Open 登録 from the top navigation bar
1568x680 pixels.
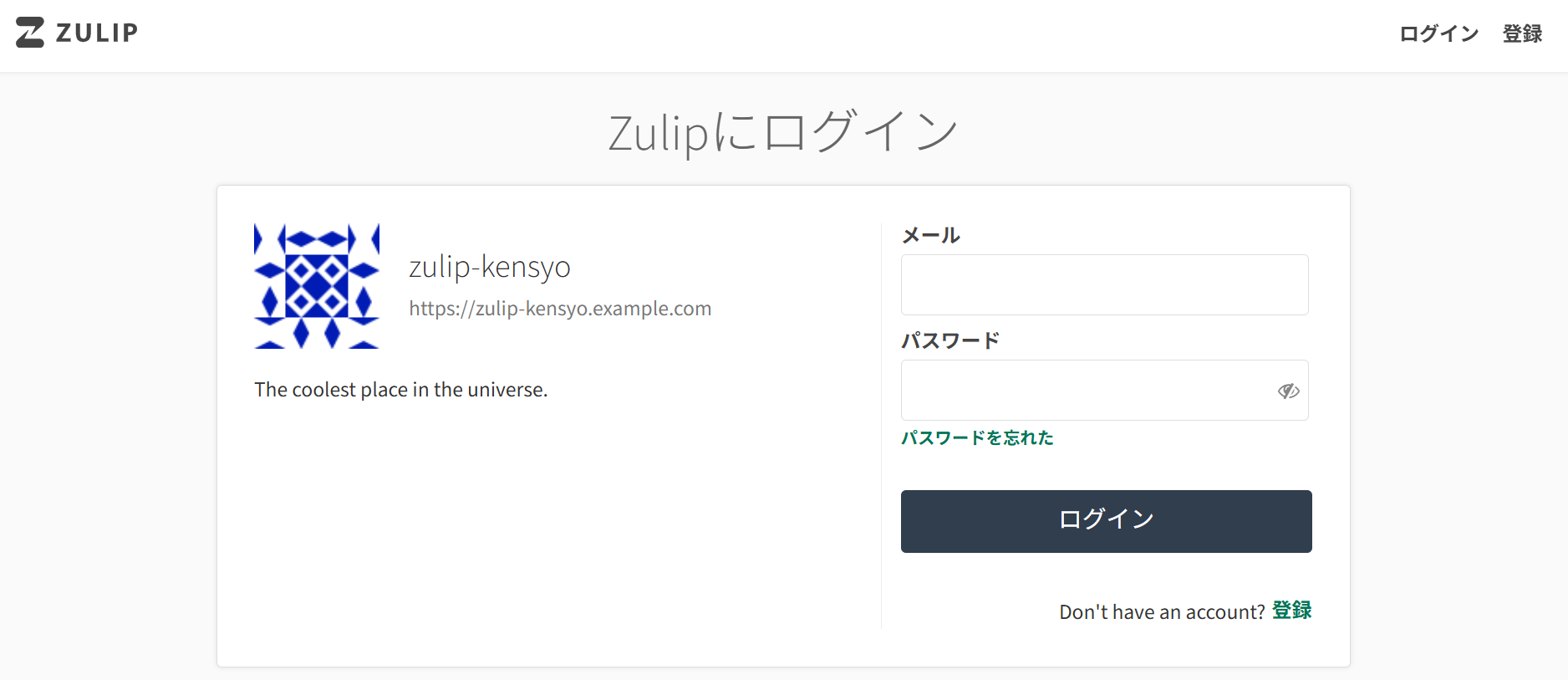pyautogui.click(x=1522, y=33)
